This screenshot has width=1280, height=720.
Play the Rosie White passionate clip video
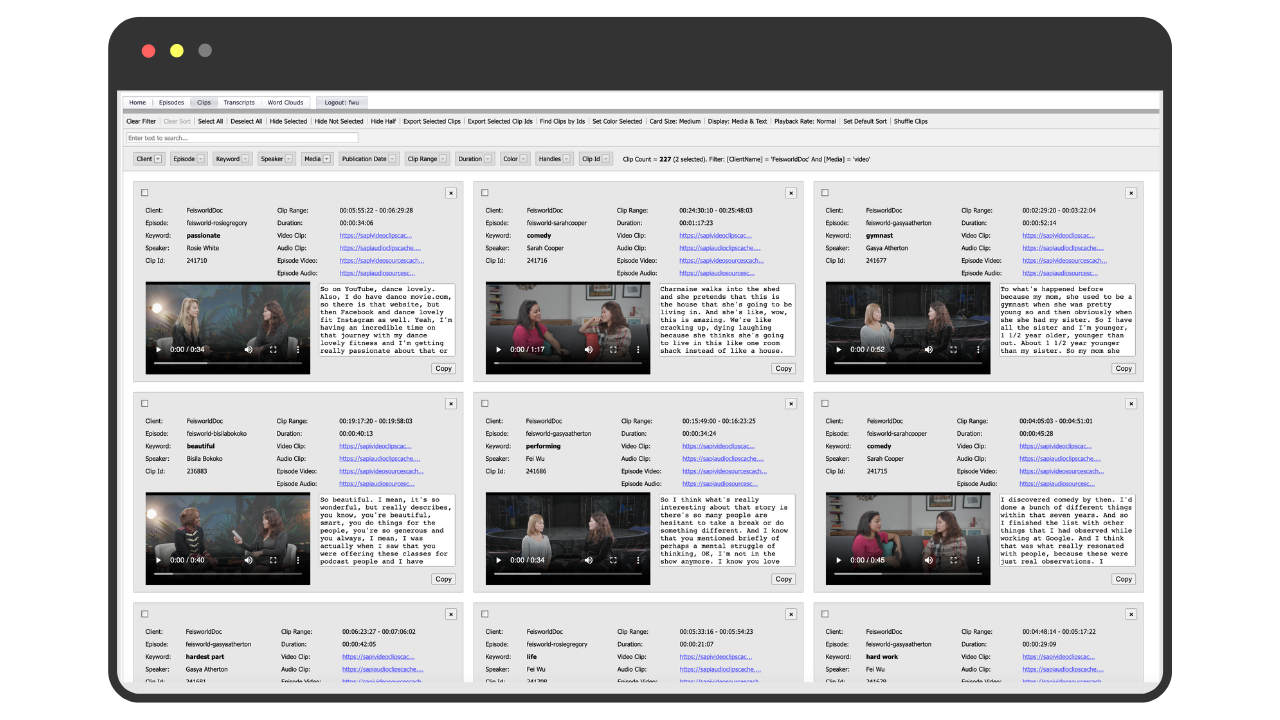pos(157,350)
